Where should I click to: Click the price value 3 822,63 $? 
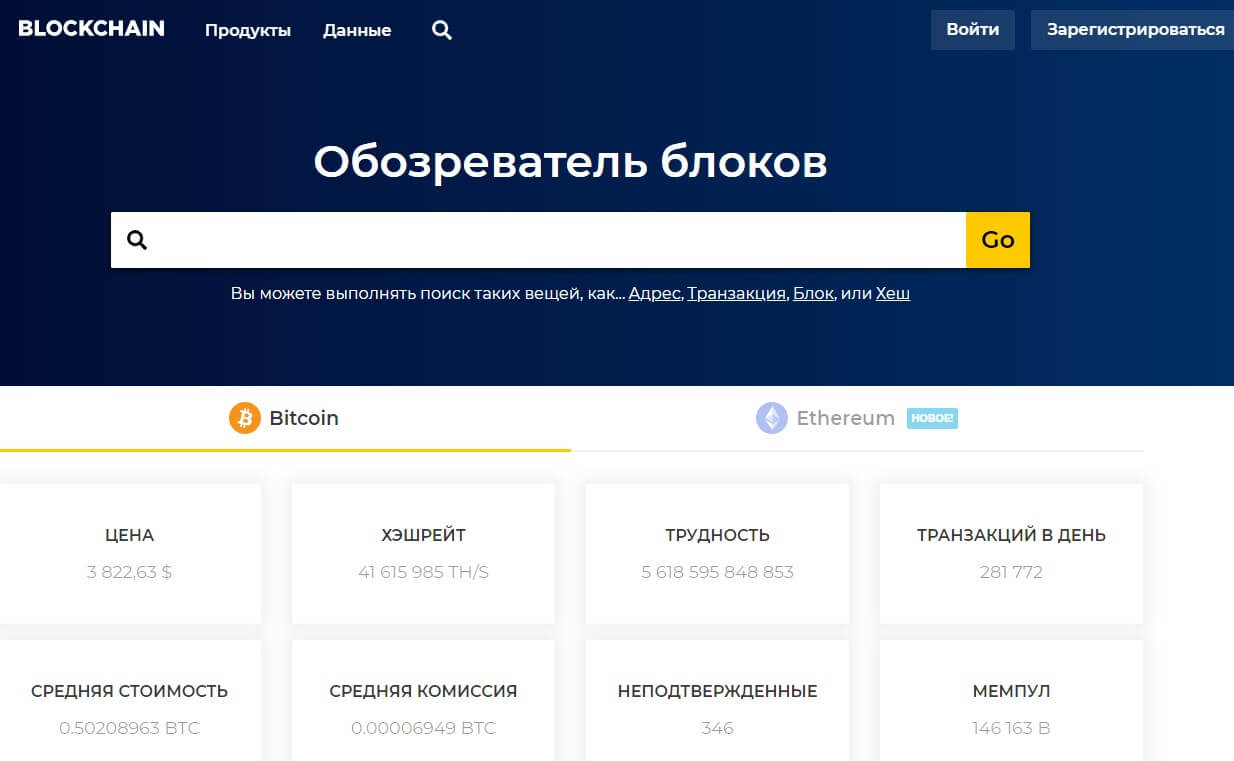pos(129,572)
